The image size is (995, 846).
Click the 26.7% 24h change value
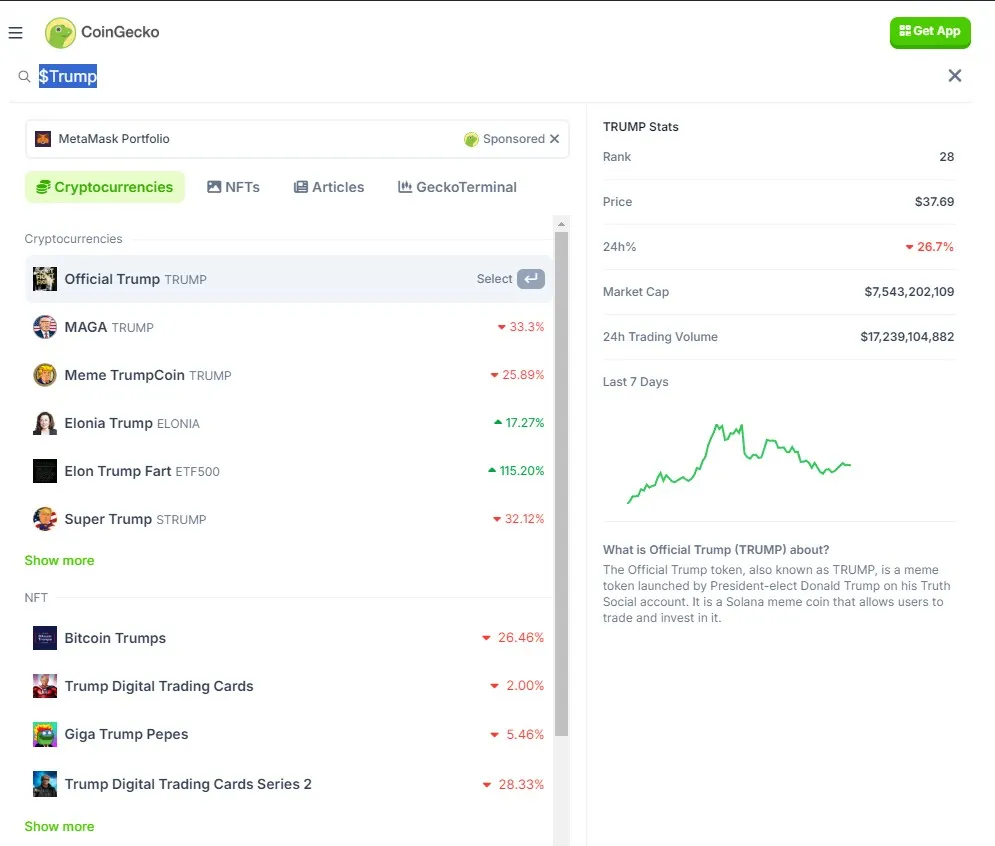pyautogui.click(x=929, y=247)
